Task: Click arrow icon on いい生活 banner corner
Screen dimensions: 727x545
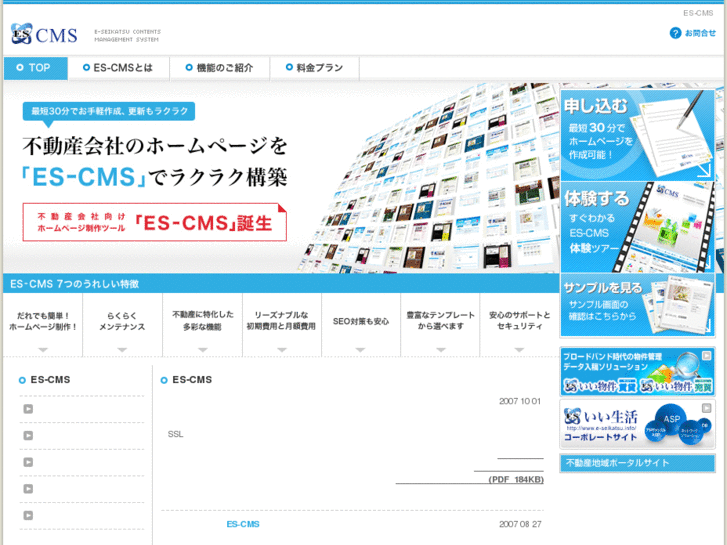Action: (706, 408)
